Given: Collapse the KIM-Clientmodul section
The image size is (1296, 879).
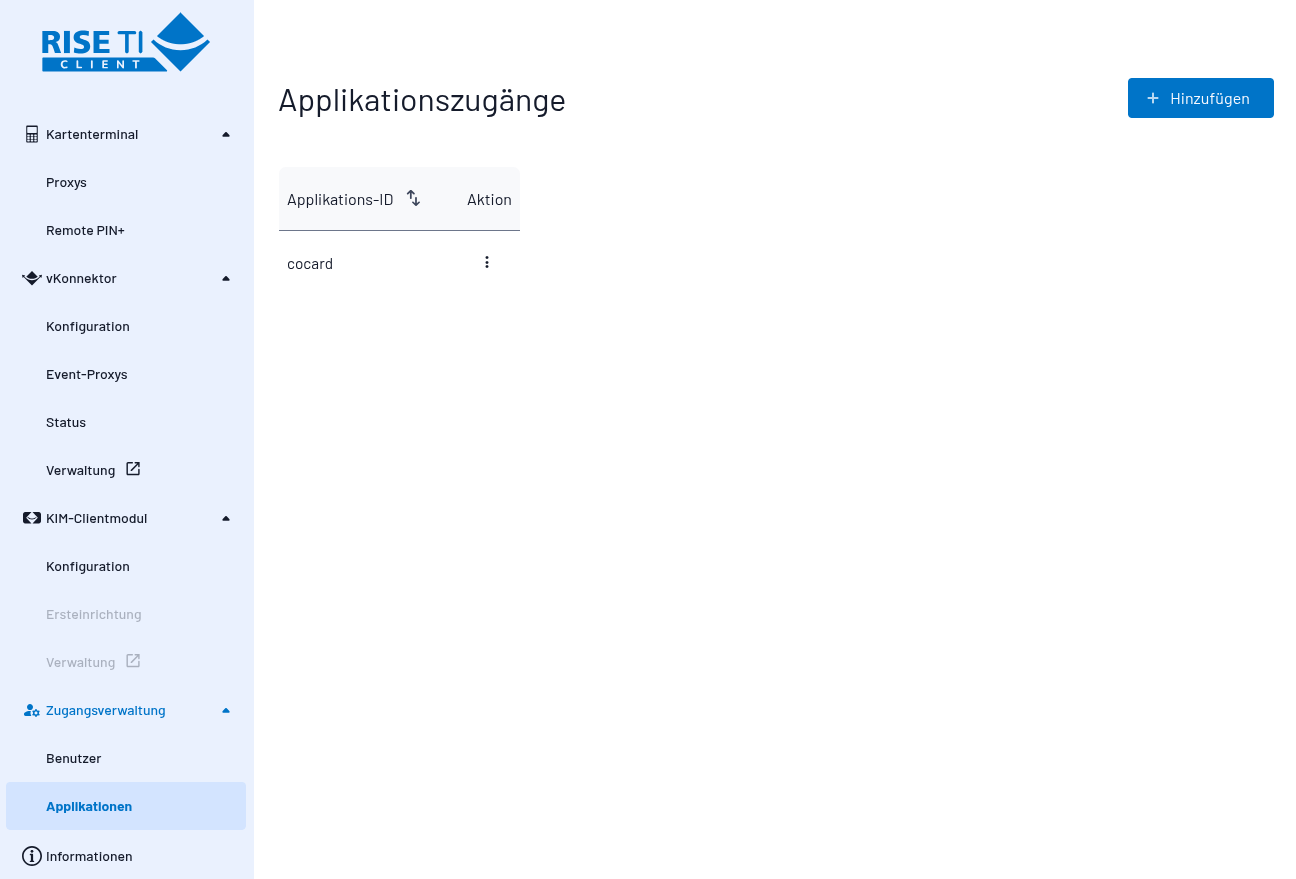Looking at the screenshot, I should pyautogui.click(x=225, y=518).
